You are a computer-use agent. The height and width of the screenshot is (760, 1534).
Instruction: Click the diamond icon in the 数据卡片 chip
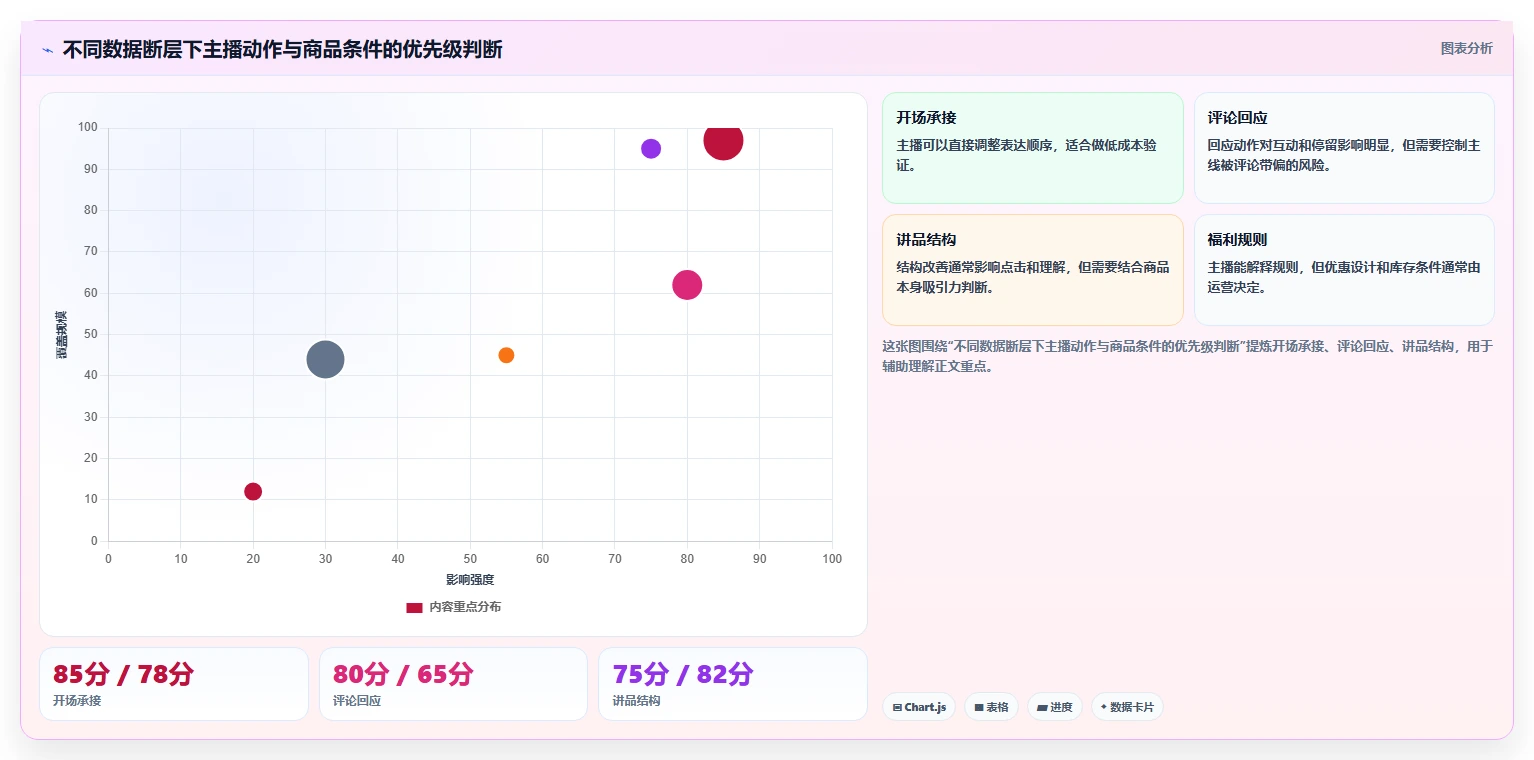click(1104, 707)
